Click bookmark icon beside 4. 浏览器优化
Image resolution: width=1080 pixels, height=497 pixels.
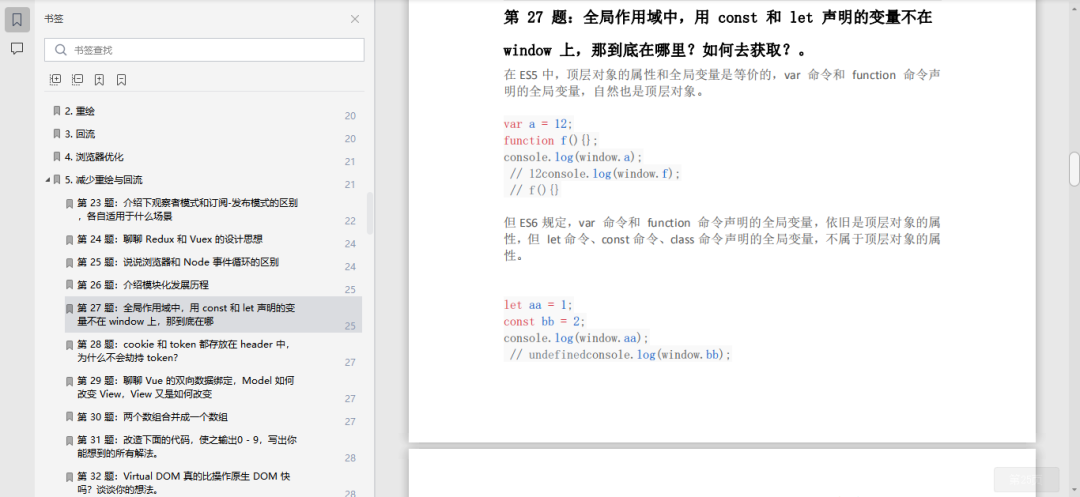(x=57, y=156)
